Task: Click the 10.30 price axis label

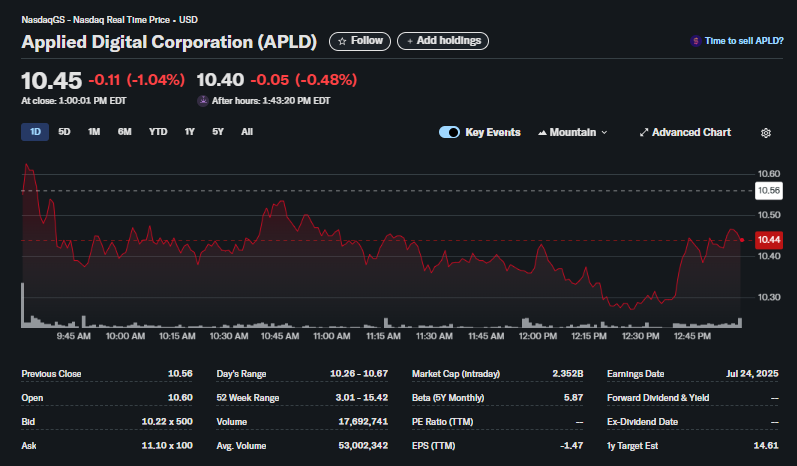Action: pyautogui.click(x=769, y=297)
